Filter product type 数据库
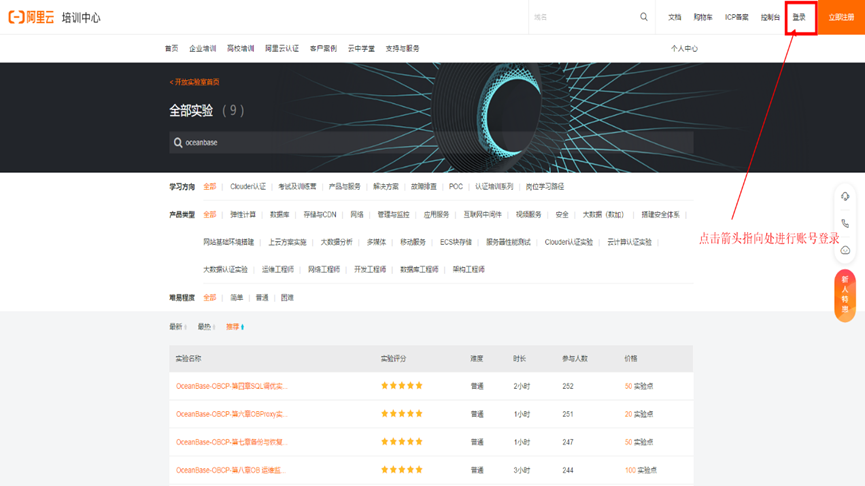The image size is (865, 486). [x=279, y=215]
